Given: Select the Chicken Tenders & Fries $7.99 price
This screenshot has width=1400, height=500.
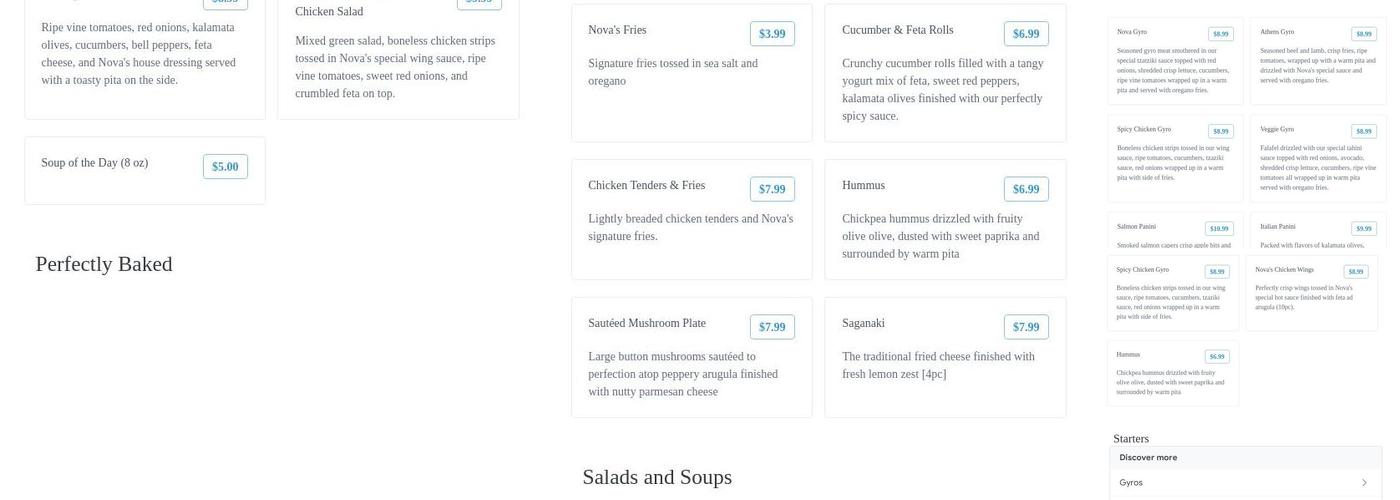Looking at the screenshot, I should 772,189.
